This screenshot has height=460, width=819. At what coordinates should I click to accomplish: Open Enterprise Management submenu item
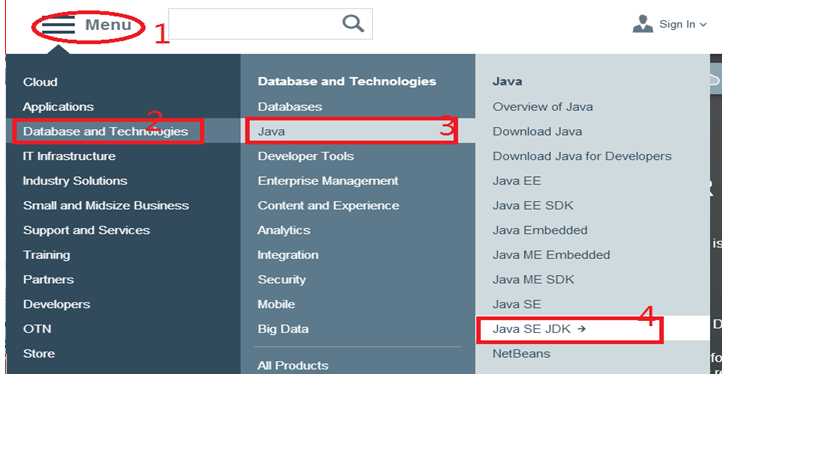tap(328, 181)
